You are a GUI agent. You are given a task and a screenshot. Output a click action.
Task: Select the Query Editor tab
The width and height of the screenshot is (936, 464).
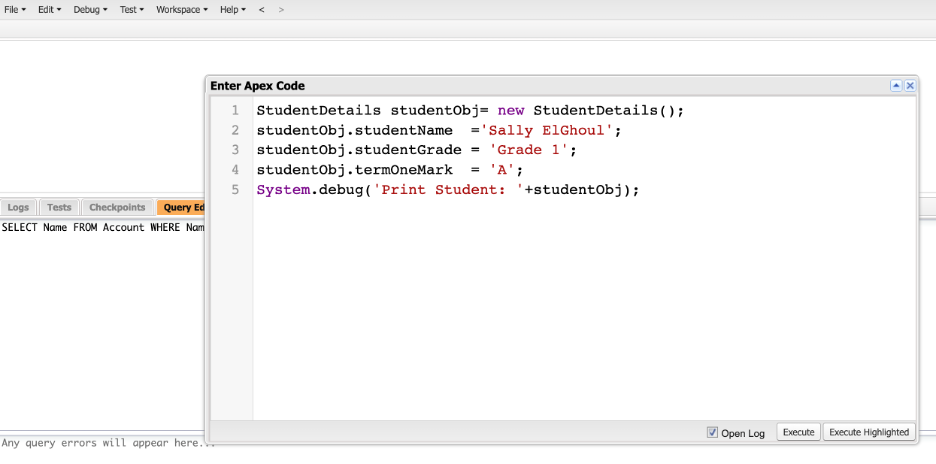pyautogui.click(x=183, y=207)
